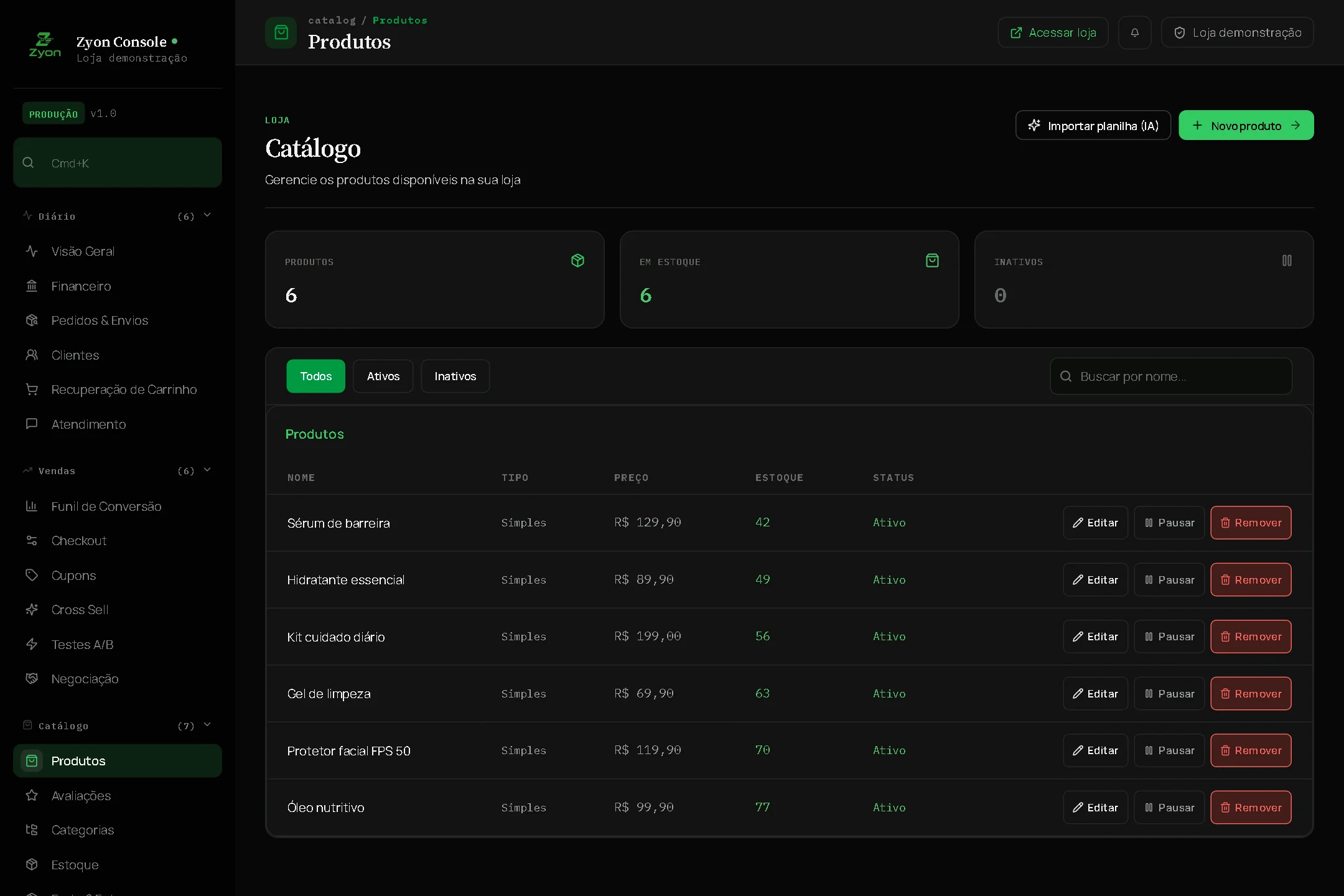Collapse the Diário sidebar group
Screen dimensions: 1344x896
[x=118, y=216]
